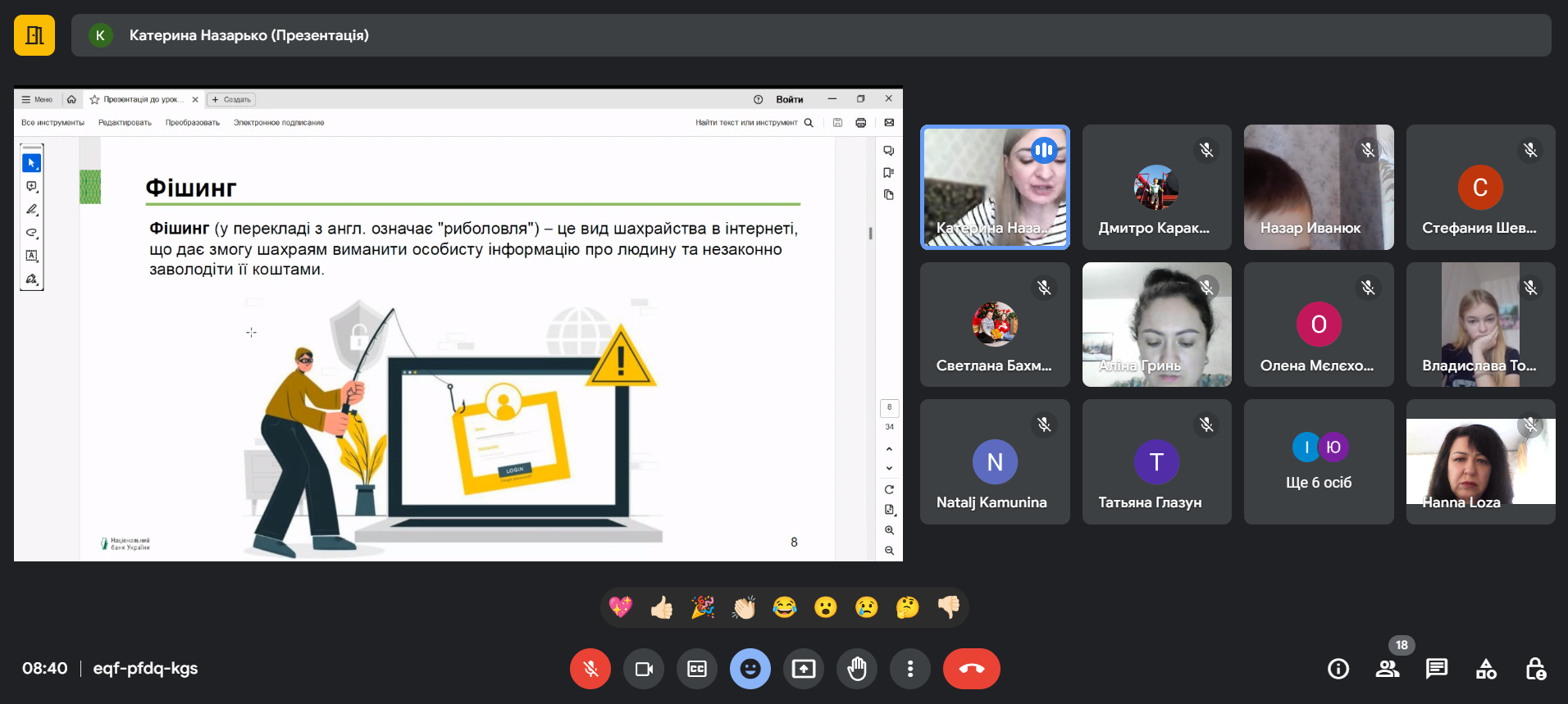Send the thumbs up reaction
The height and width of the screenshot is (704, 1568).
coord(662,607)
